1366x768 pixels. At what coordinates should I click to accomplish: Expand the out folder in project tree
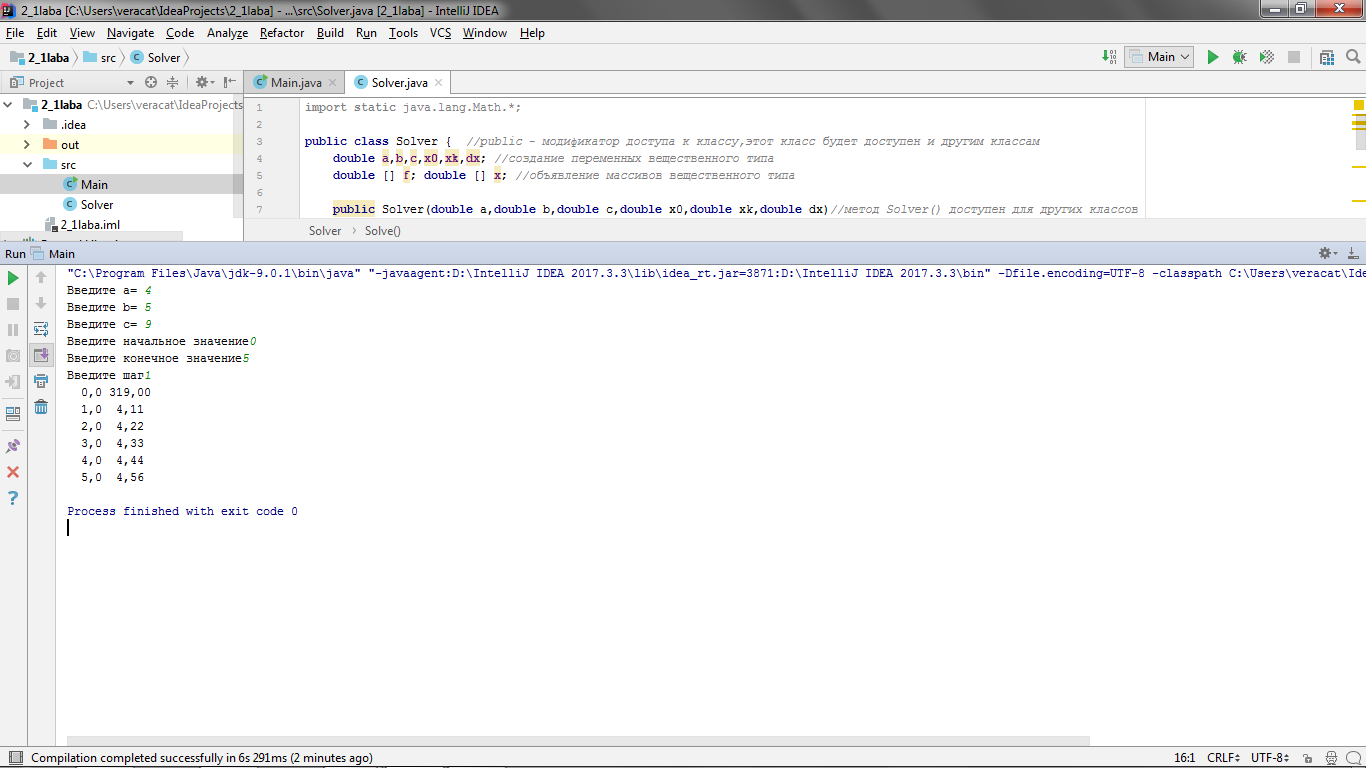click(x=27, y=145)
